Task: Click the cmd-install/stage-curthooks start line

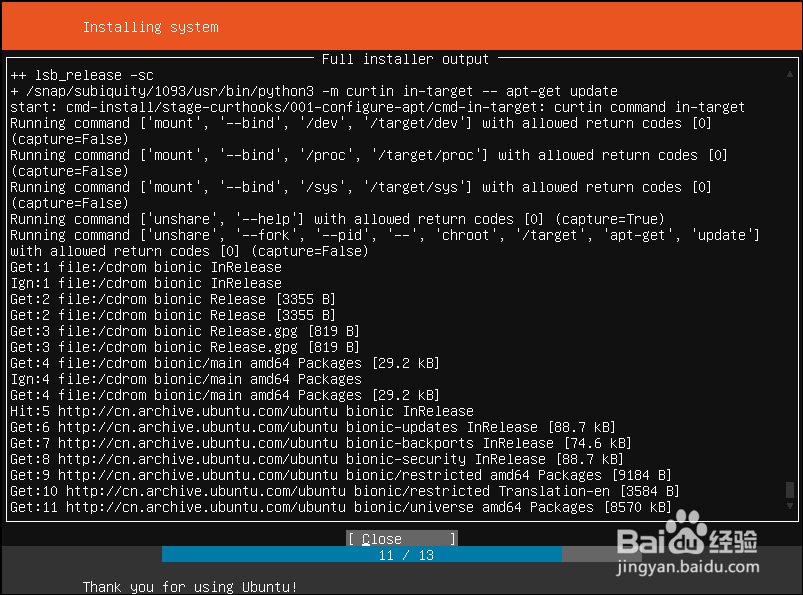Action: pyautogui.click(x=377, y=107)
